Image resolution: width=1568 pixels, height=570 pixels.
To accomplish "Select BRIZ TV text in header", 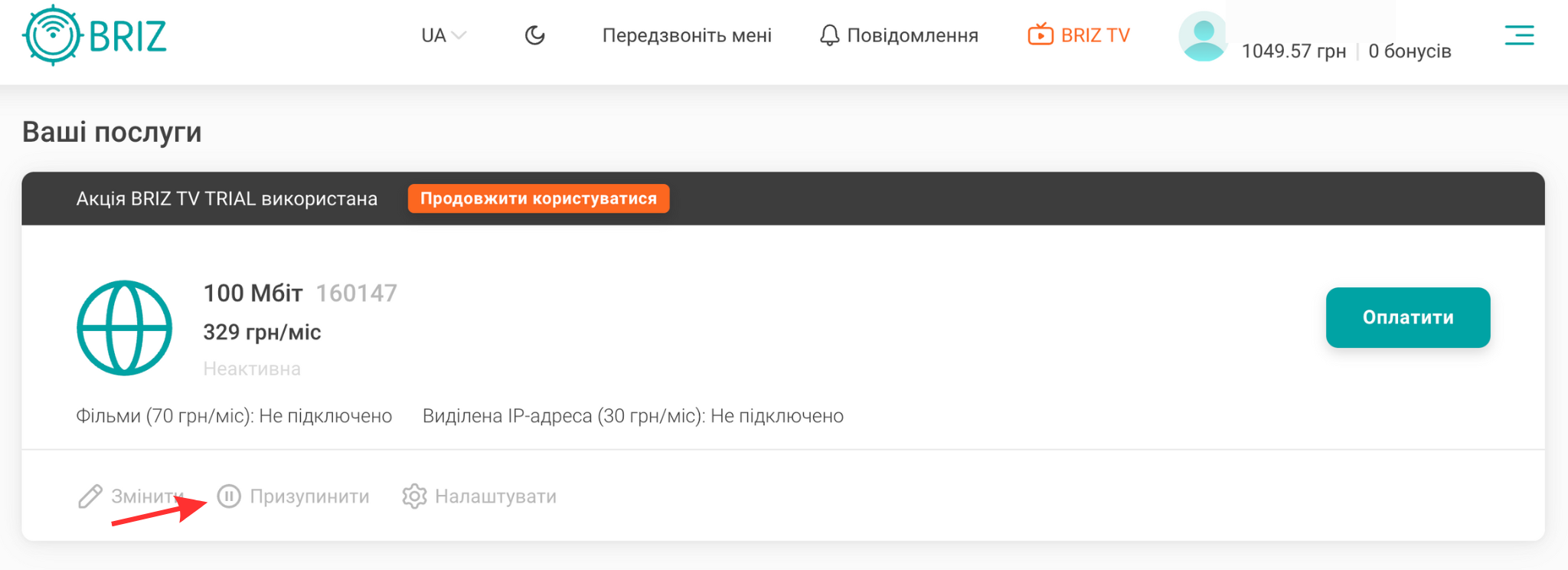I will click(1096, 35).
